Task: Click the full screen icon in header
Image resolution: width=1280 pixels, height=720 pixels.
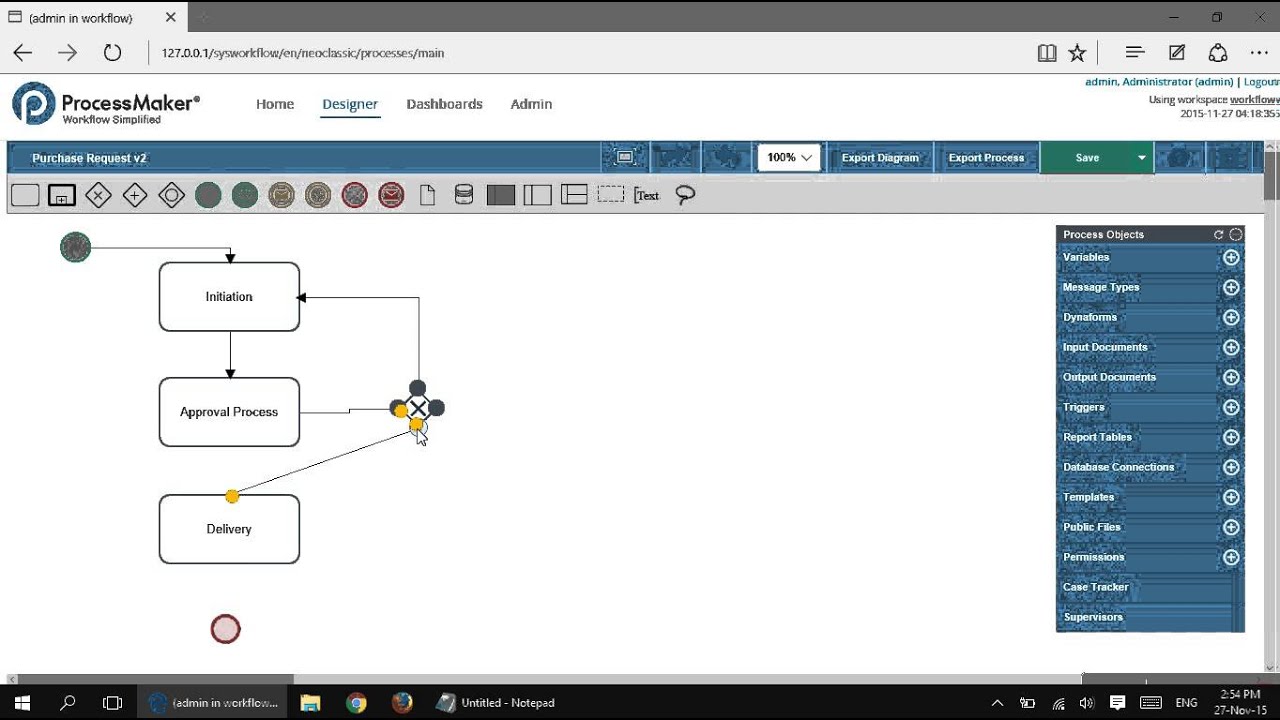Action: 625,157
